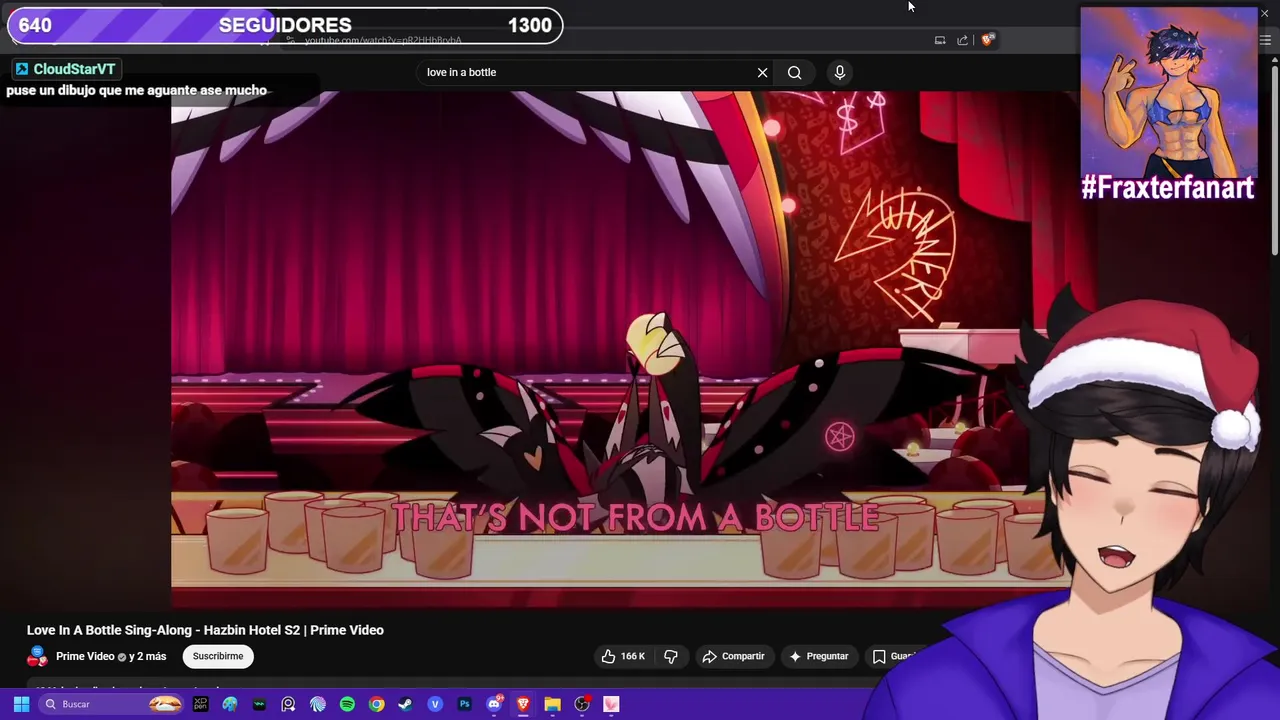Open Discord from the taskbar
Image resolution: width=1280 pixels, height=720 pixels.
[x=494, y=704]
